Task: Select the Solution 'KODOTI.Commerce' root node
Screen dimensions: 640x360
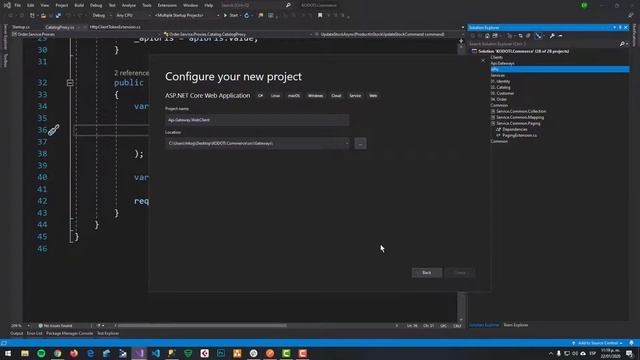Action: pyautogui.click(x=524, y=51)
